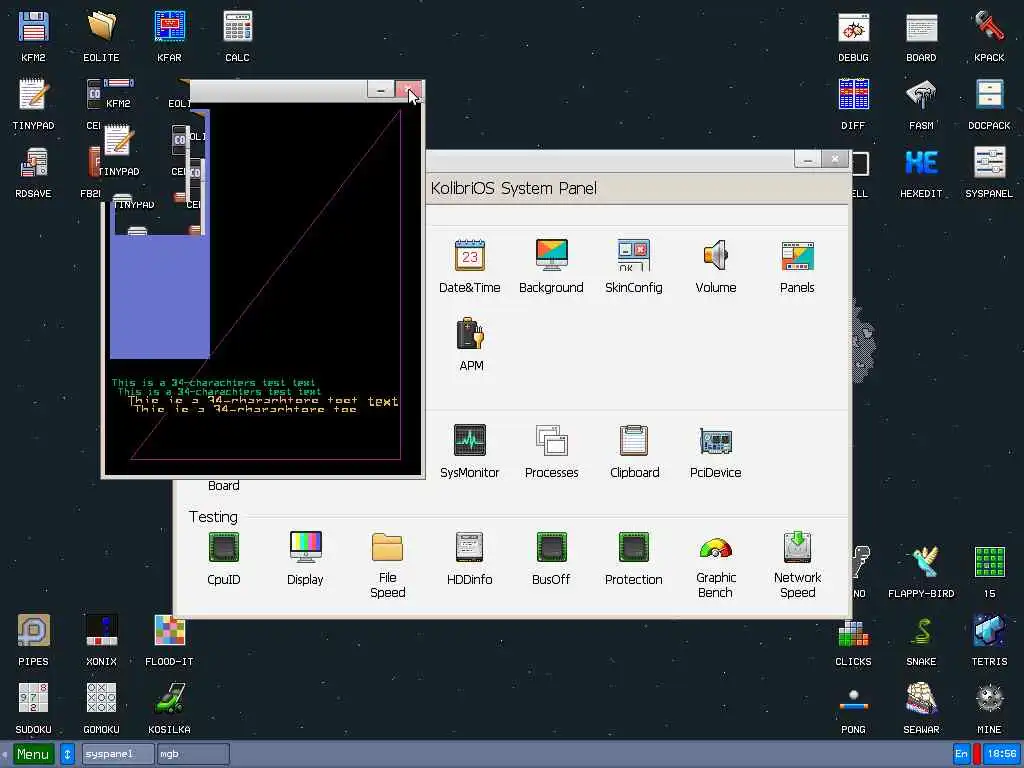
Task: Minimize the mgb benchmark window
Action: click(x=381, y=89)
